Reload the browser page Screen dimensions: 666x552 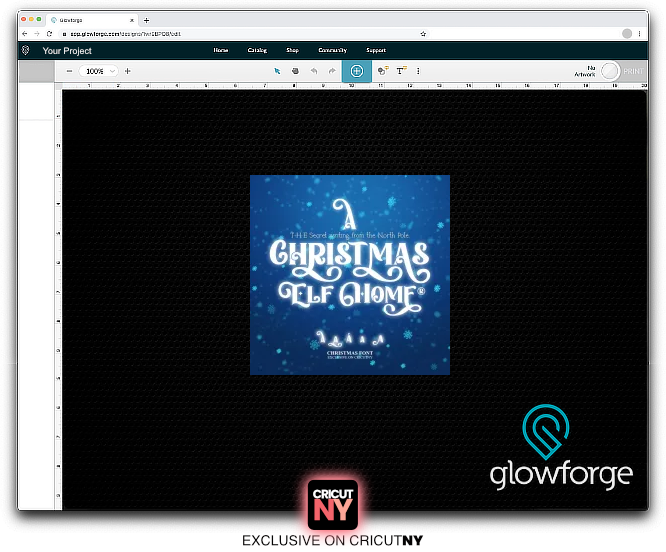tap(49, 34)
